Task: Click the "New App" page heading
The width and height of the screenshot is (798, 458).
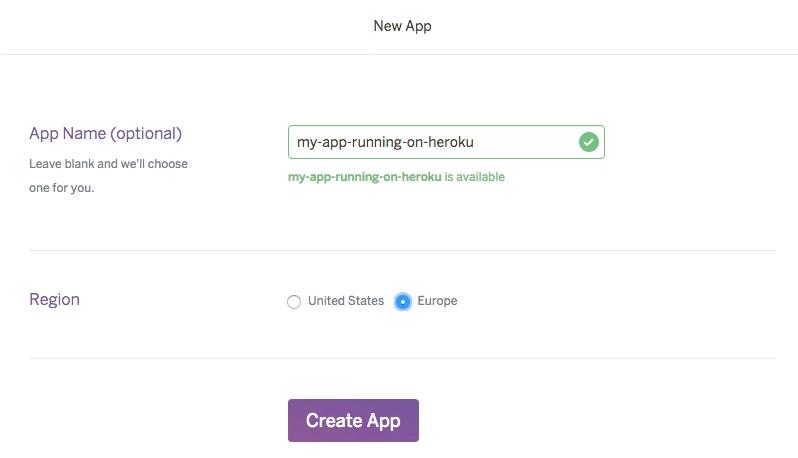Action: [402, 26]
